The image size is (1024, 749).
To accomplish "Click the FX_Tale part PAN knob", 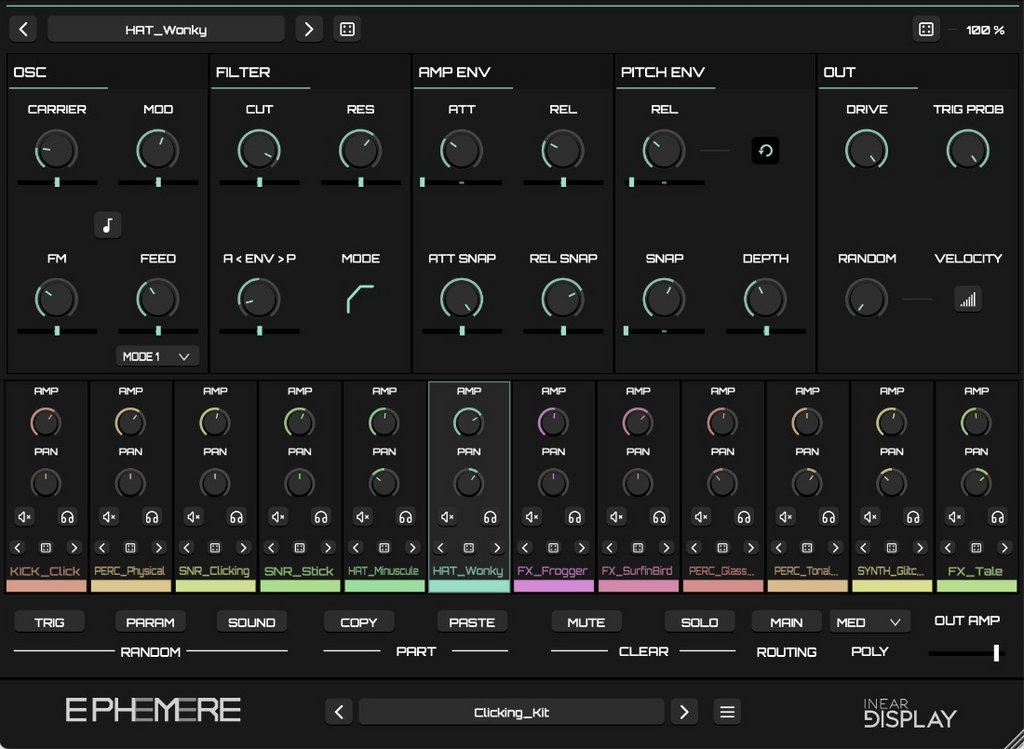I will 976,483.
